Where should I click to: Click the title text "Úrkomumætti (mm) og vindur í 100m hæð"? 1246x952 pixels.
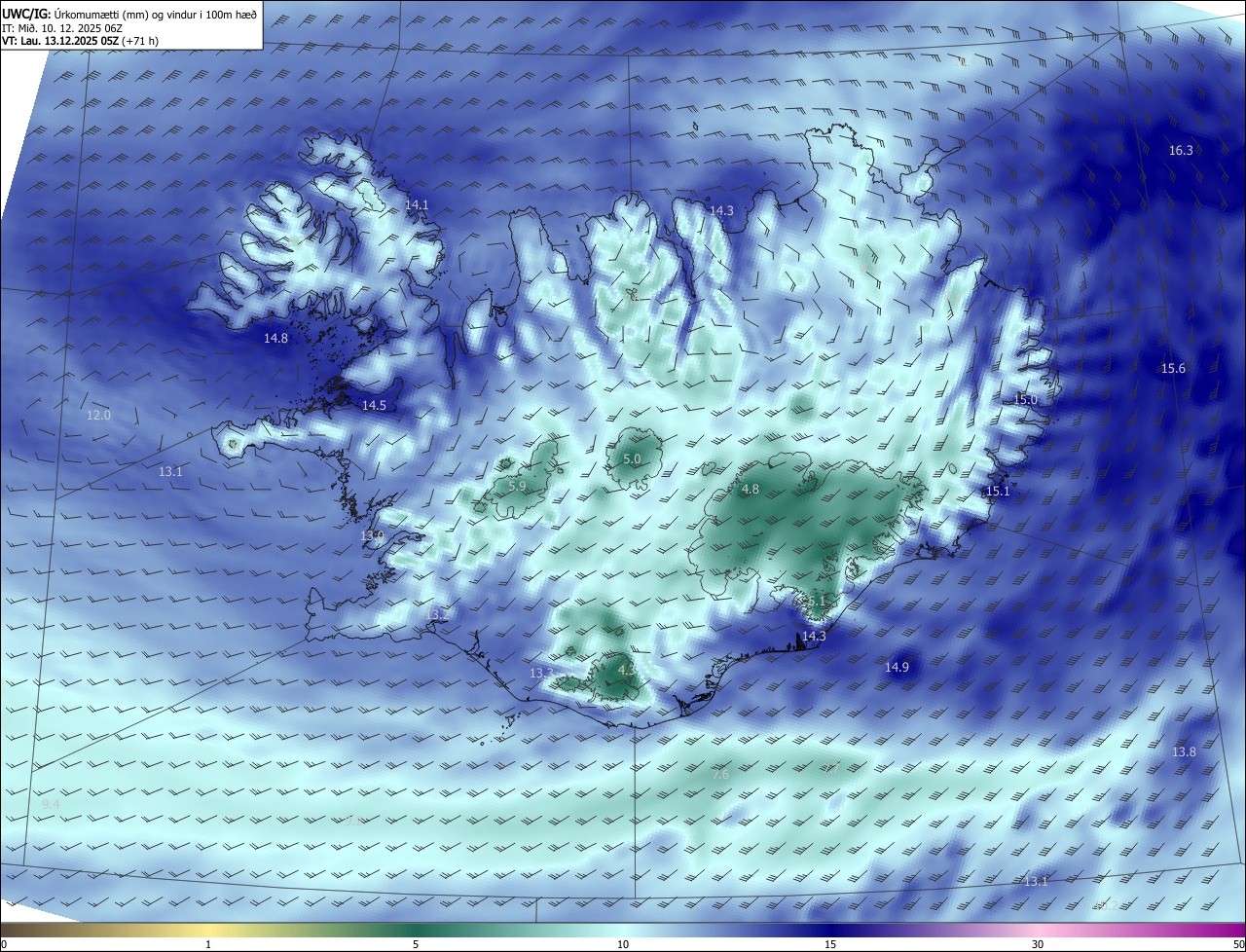coord(156,14)
